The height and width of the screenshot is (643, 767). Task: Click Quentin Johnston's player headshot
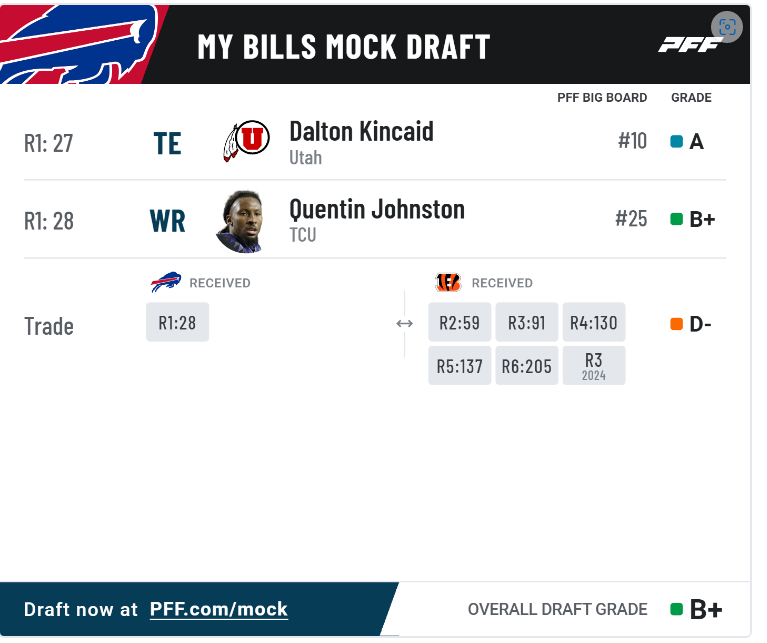pos(241,222)
